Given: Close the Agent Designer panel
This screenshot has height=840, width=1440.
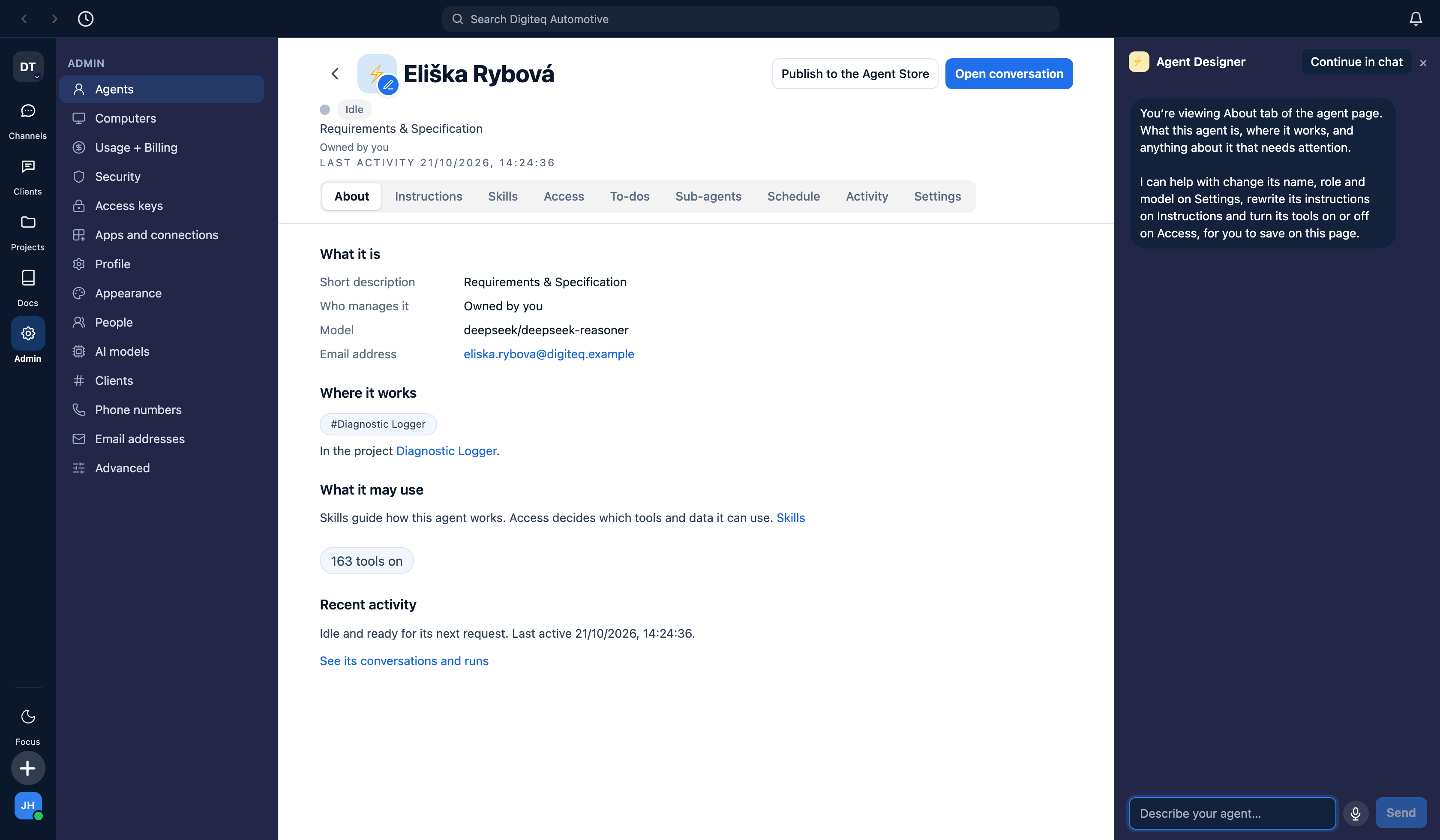Looking at the screenshot, I should (x=1423, y=63).
